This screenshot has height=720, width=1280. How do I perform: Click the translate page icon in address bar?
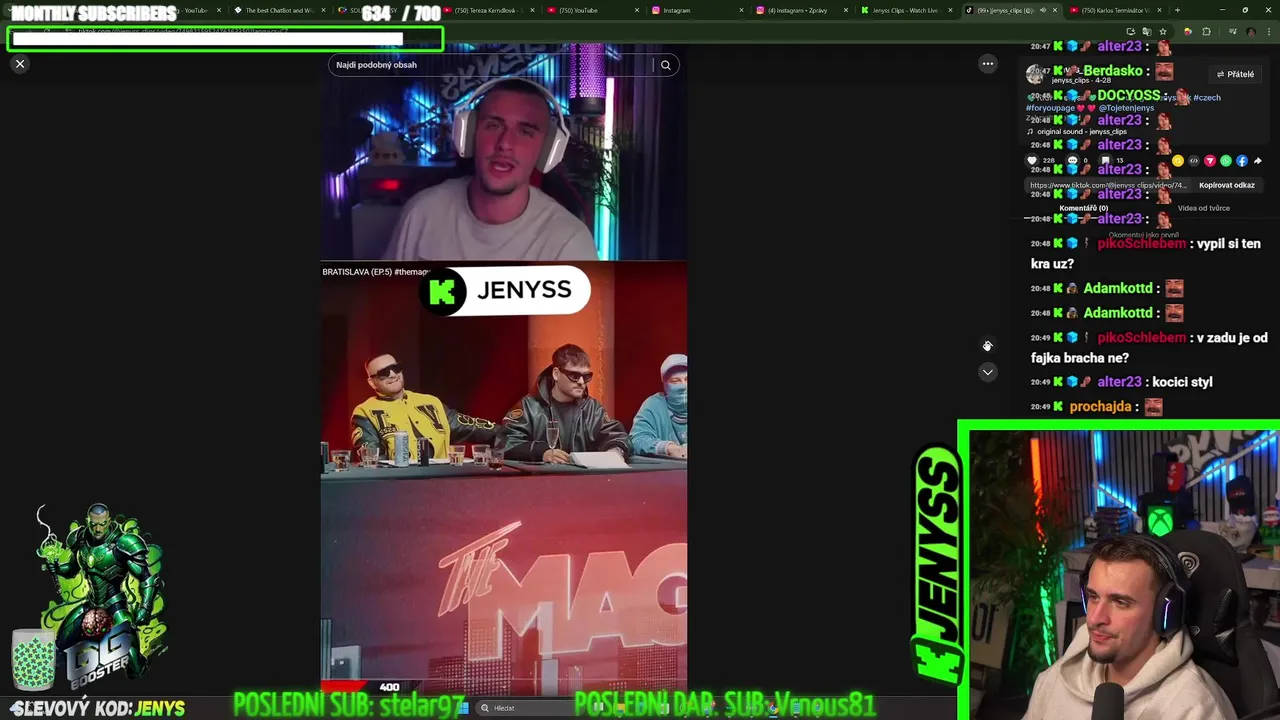click(1147, 32)
